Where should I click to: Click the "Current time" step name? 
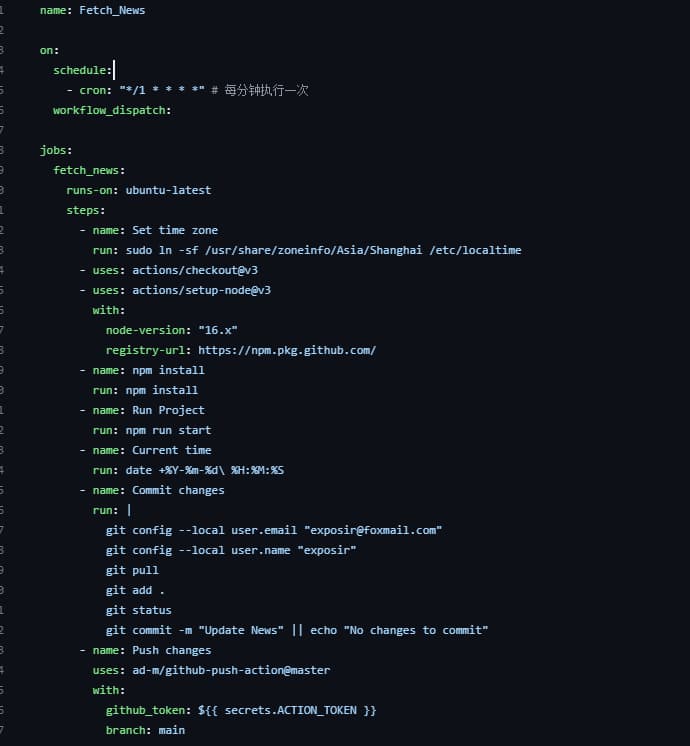pos(172,450)
